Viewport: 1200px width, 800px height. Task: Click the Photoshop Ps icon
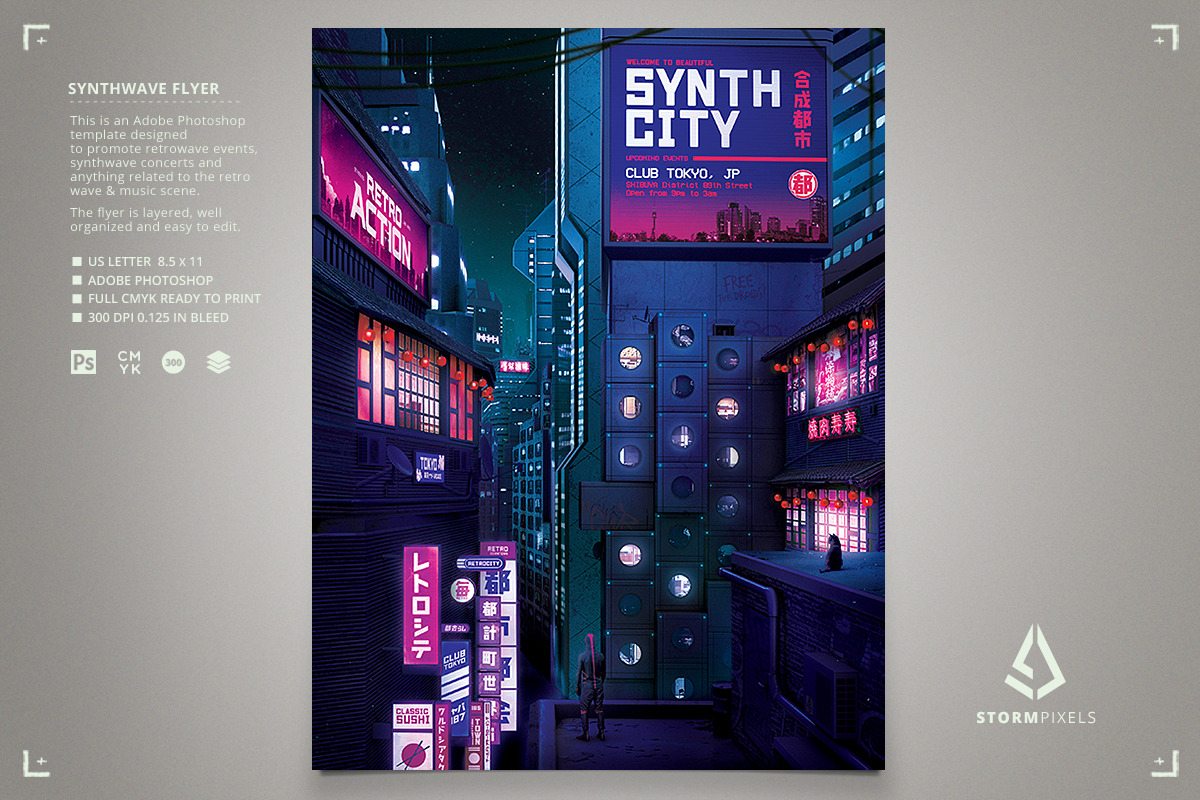[84, 362]
